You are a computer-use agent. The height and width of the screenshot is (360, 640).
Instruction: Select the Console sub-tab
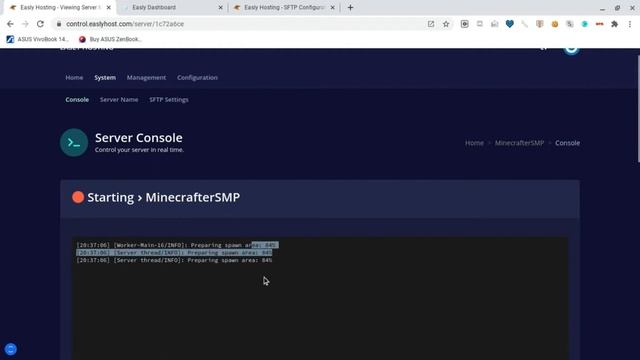pyautogui.click(x=77, y=100)
